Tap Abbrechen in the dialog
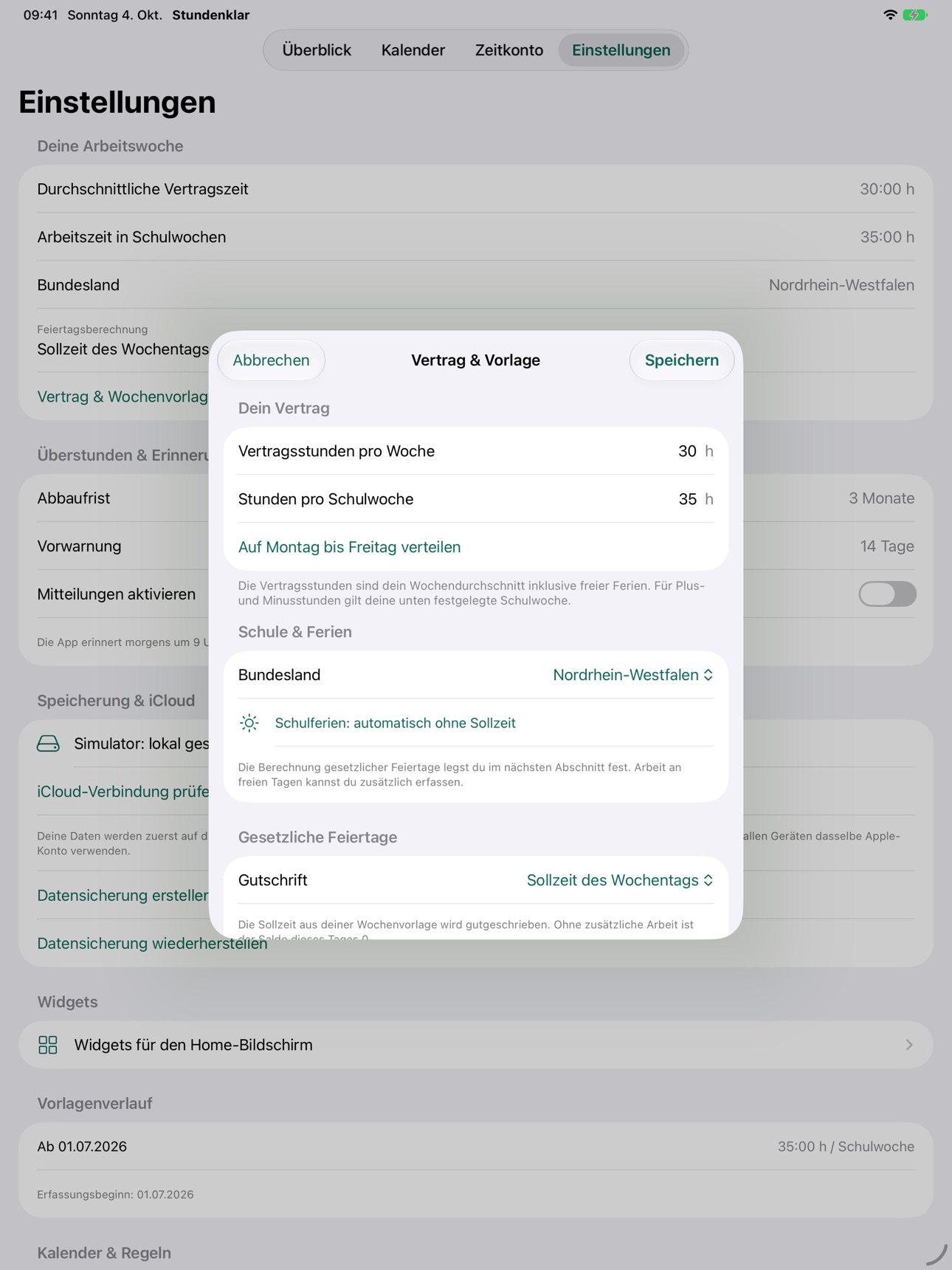952x1270 pixels. coord(271,360)
